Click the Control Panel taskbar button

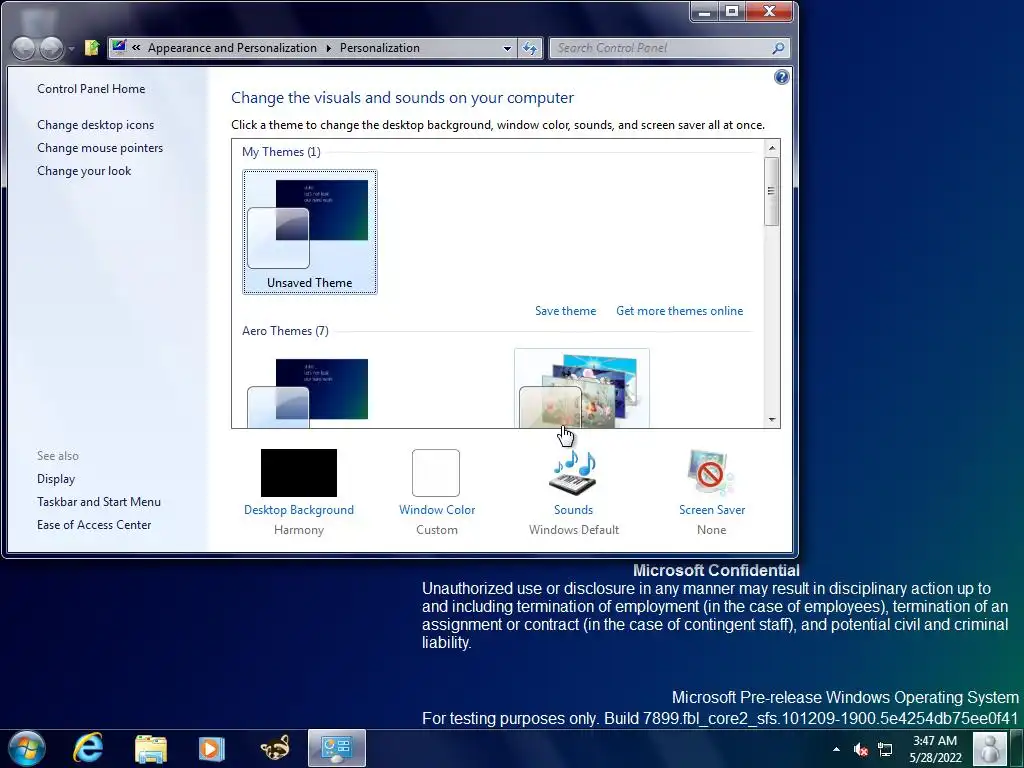click(x=337, y=748)
